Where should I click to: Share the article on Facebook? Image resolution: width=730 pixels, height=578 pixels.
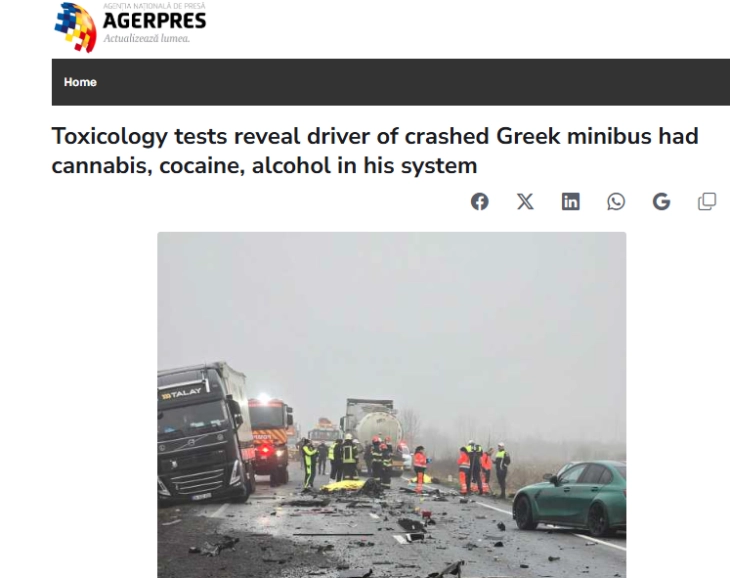[480, 202]
